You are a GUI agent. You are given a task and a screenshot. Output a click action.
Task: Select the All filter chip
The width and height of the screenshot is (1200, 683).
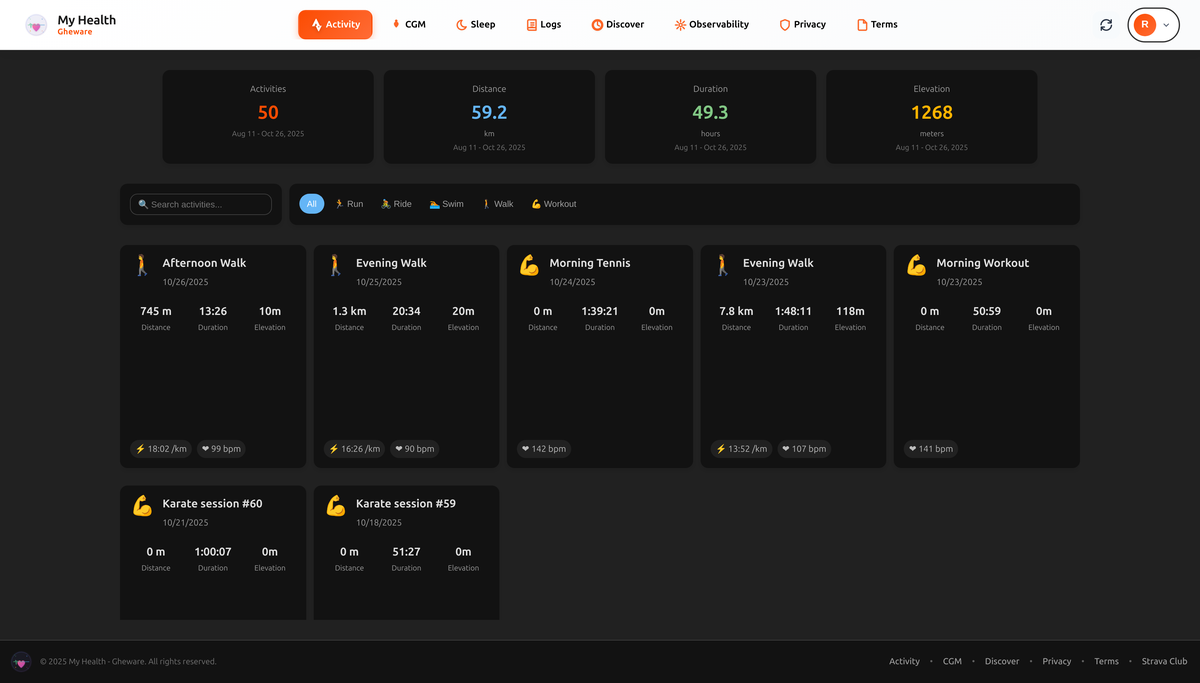point(311,203)
